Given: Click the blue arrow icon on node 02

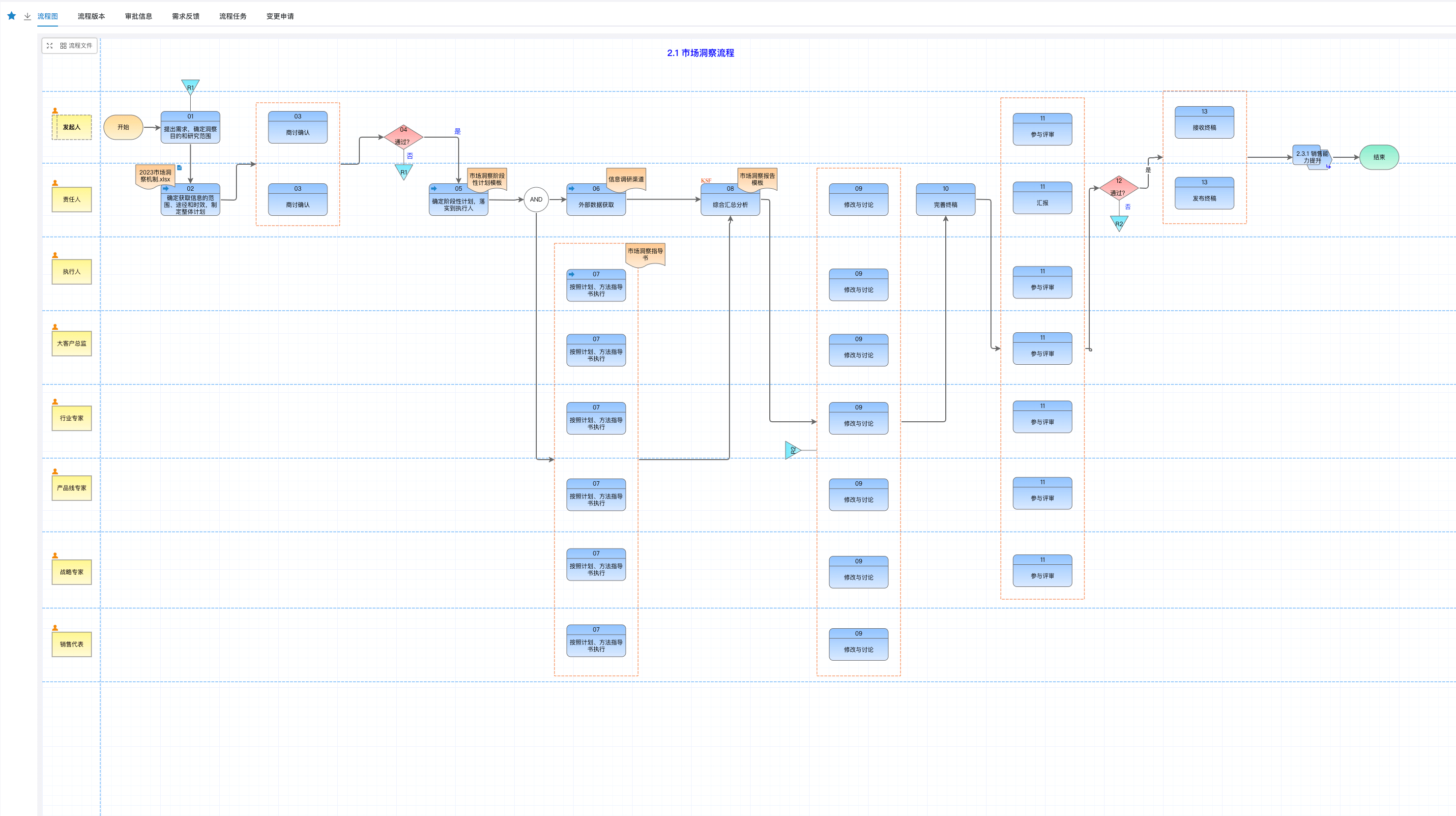Looking at the screenshot, I should 166,188.
